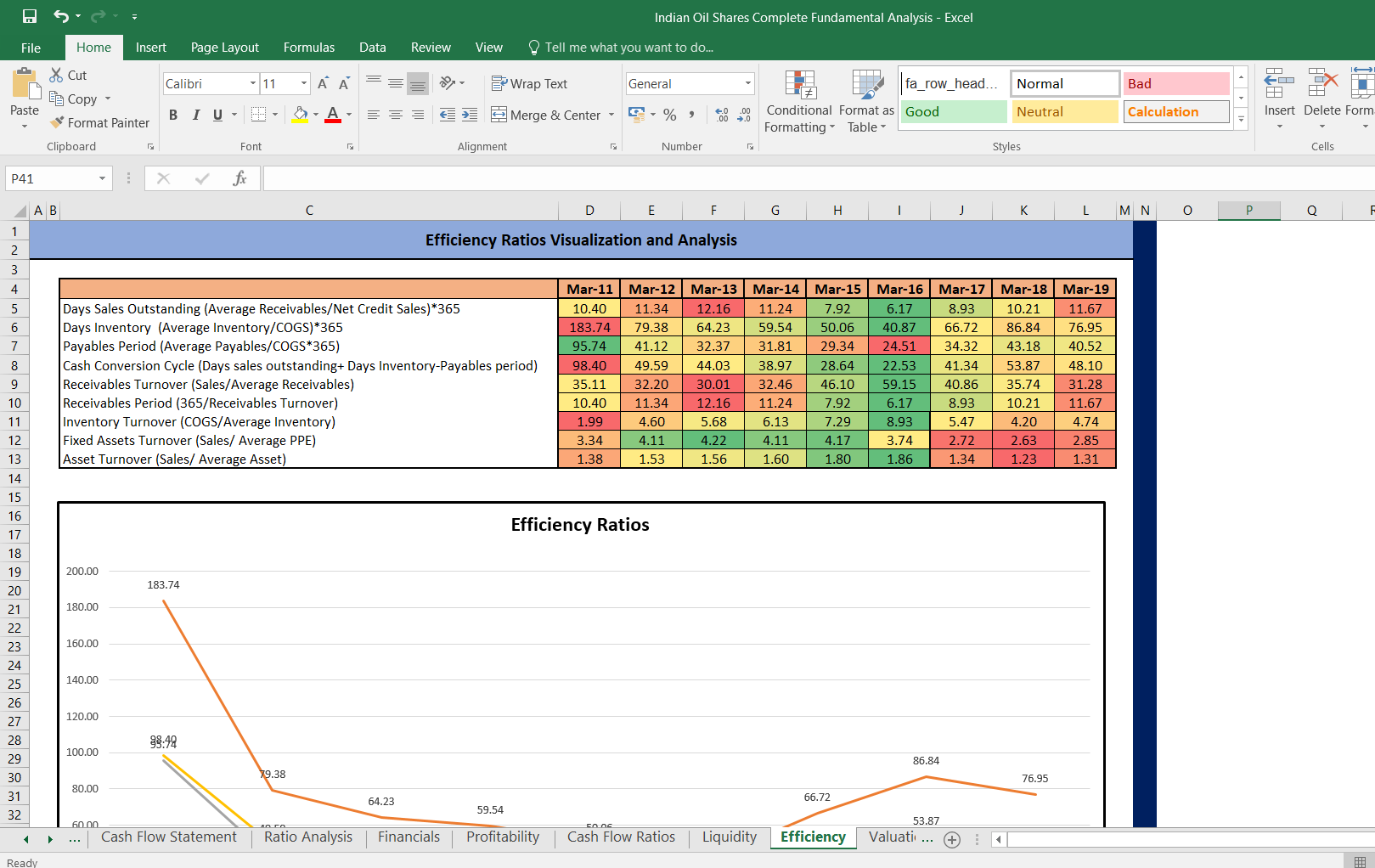The image size is (1375, 868).
Task: Click the Insert Function fx icon
Action: 240,178
